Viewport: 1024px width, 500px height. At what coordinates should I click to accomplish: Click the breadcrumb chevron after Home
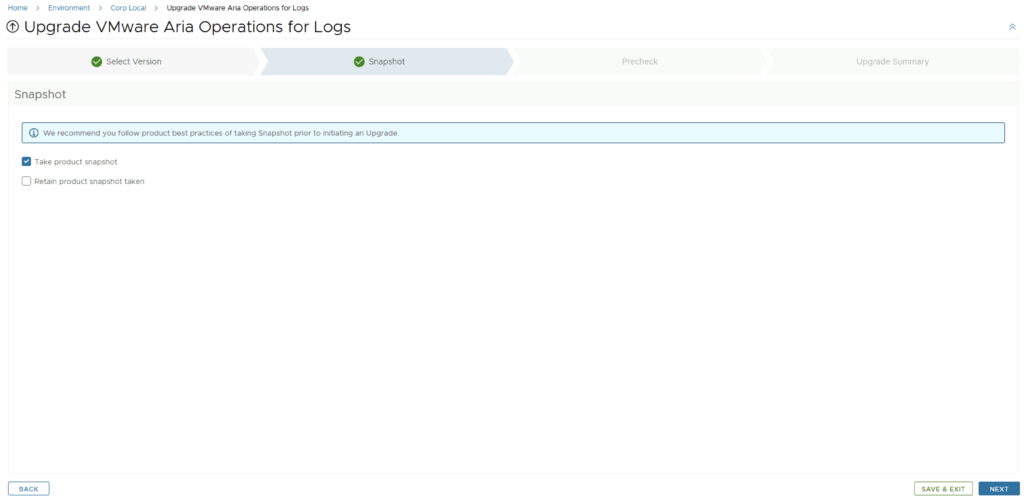[38, 8]
